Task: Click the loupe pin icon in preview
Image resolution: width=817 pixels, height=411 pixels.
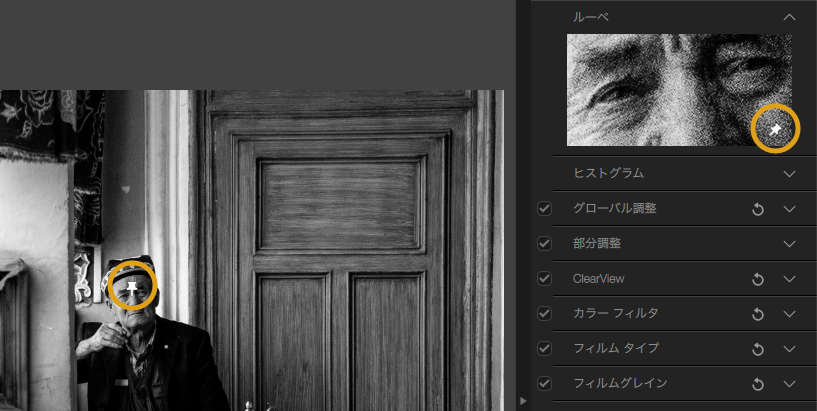Action: pos(775,129)
